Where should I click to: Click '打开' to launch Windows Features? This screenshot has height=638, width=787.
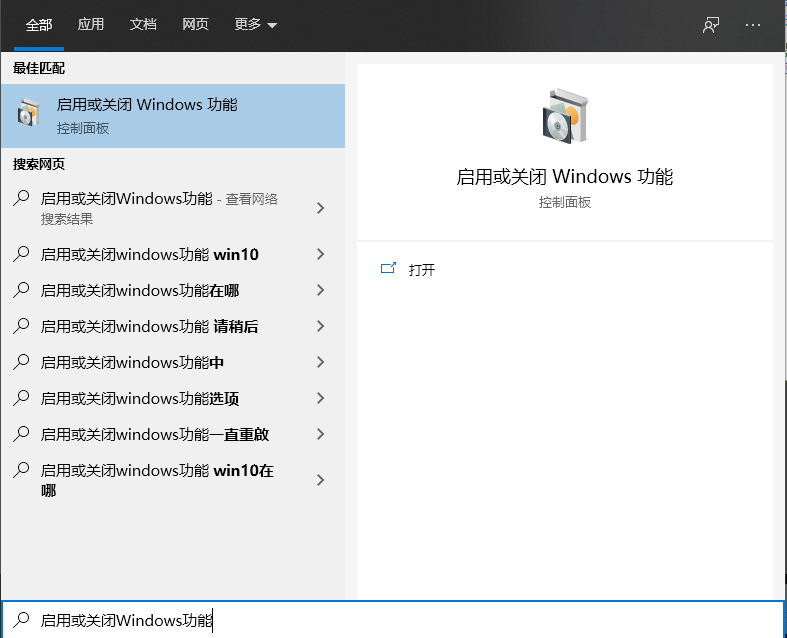click(x=422, y=270)
